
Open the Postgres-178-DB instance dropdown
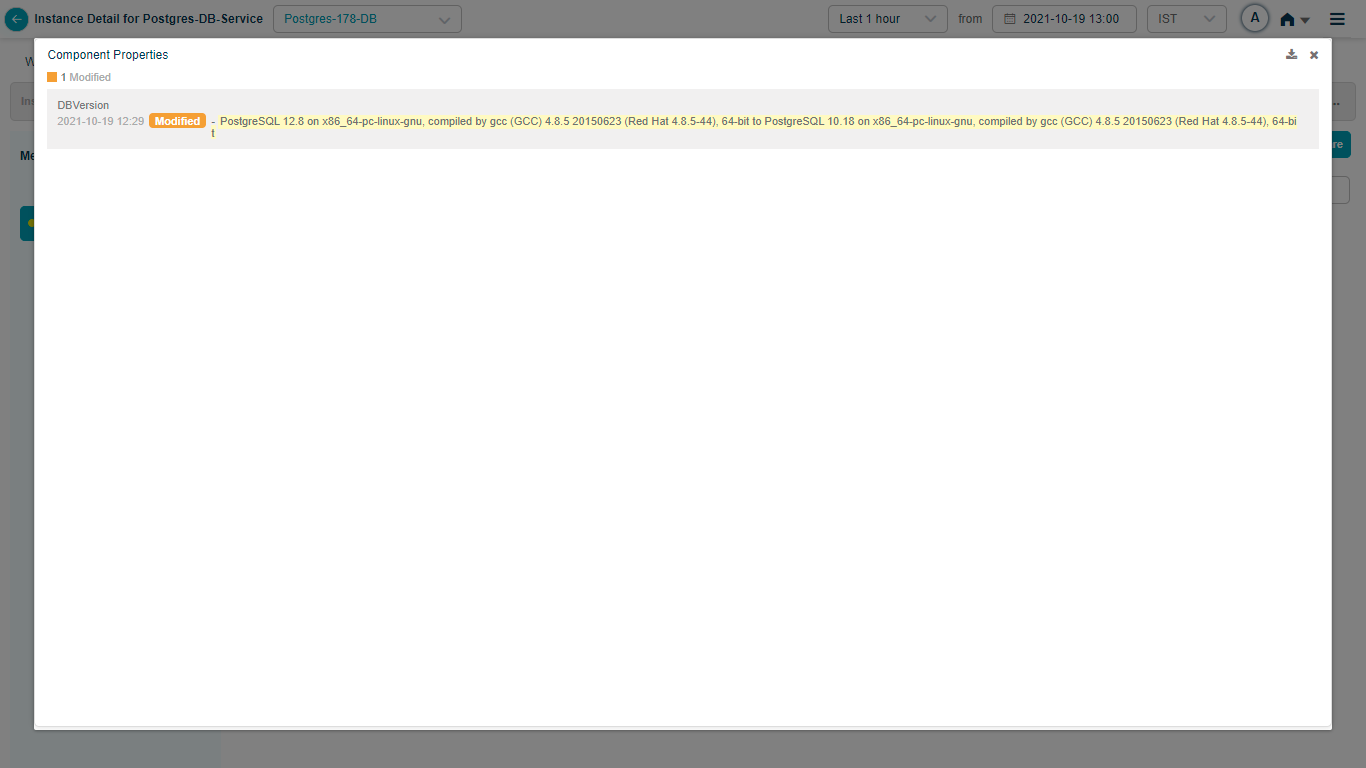click(367, 19)
